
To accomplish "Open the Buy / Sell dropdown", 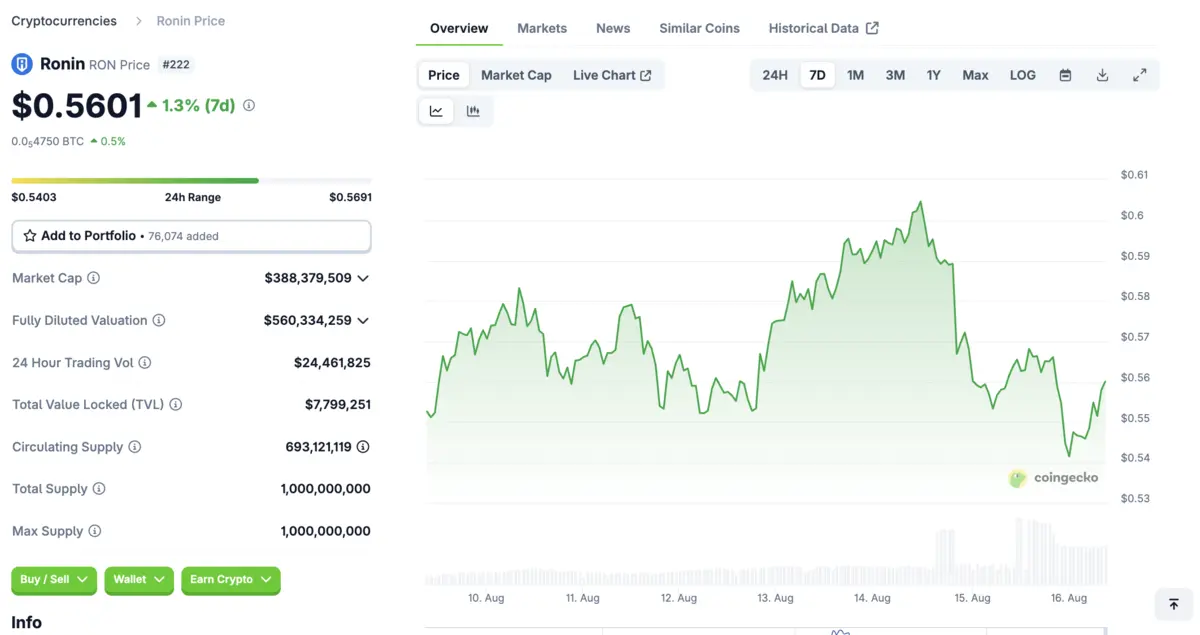I will pos(54,580).
